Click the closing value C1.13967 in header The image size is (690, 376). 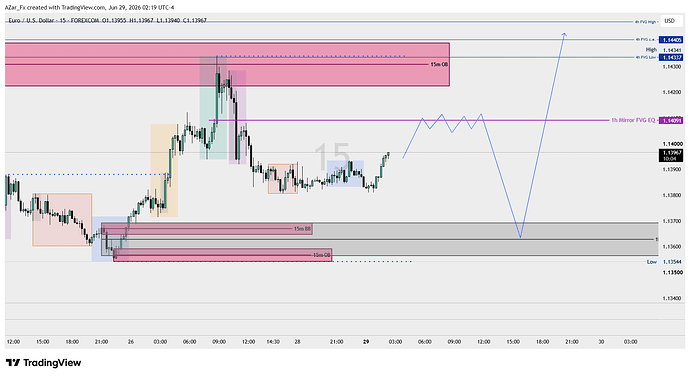(x=195, y=20)
